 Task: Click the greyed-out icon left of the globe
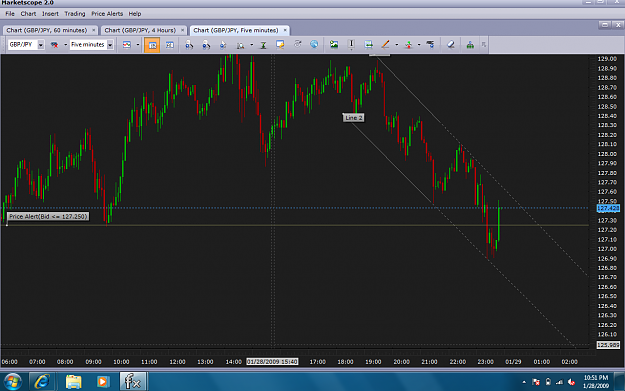[x=297, y=44]
